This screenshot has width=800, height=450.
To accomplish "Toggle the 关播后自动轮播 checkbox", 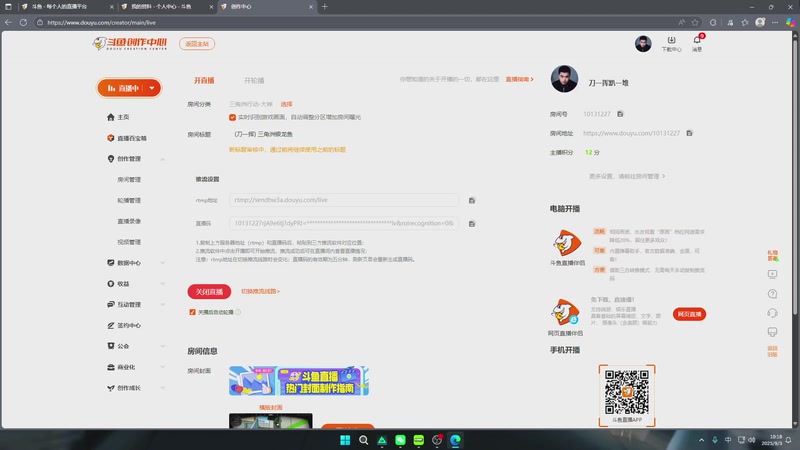I will pos(192,312).
